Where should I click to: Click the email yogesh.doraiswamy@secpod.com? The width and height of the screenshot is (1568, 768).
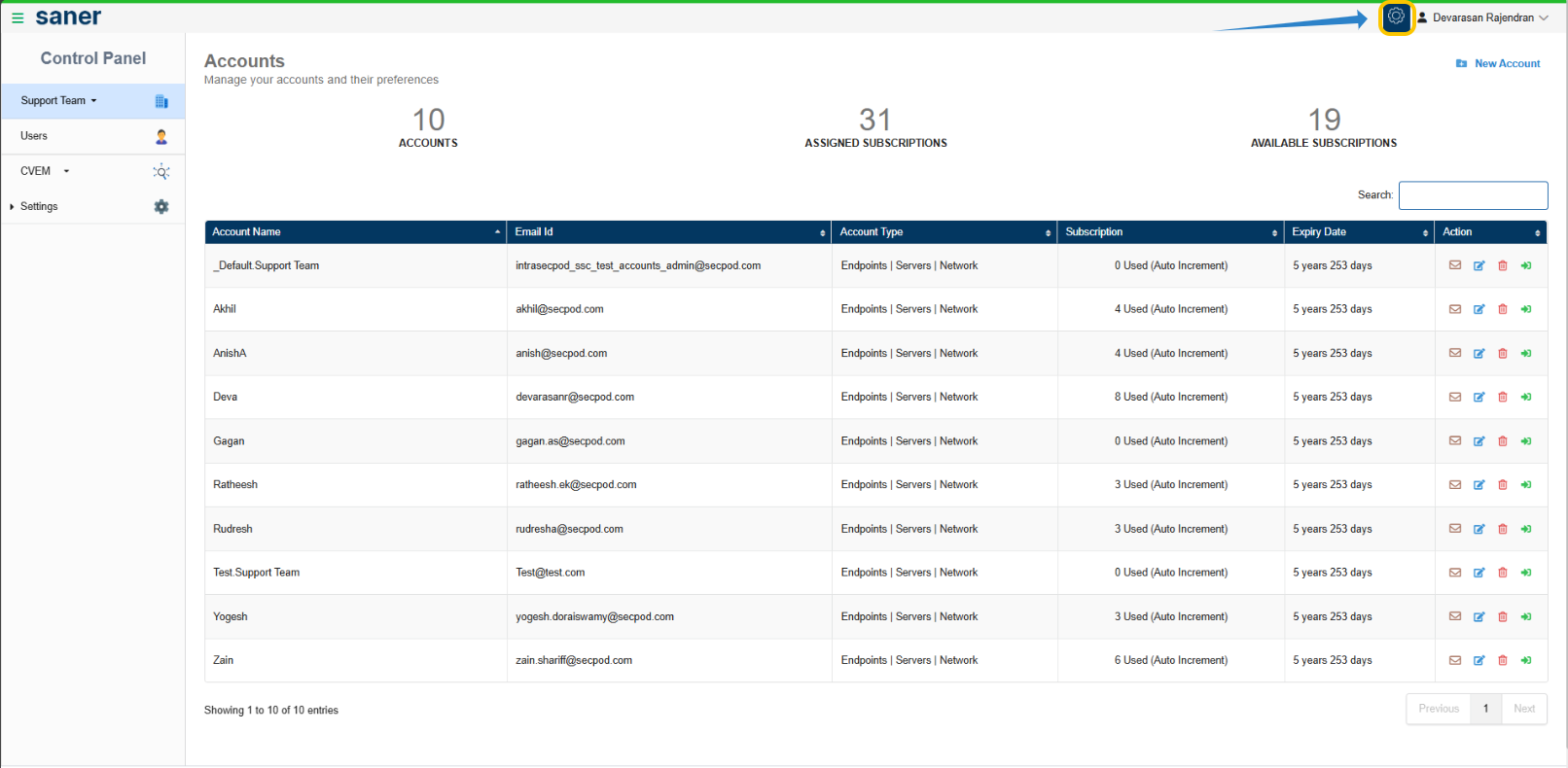coord(594,616)
